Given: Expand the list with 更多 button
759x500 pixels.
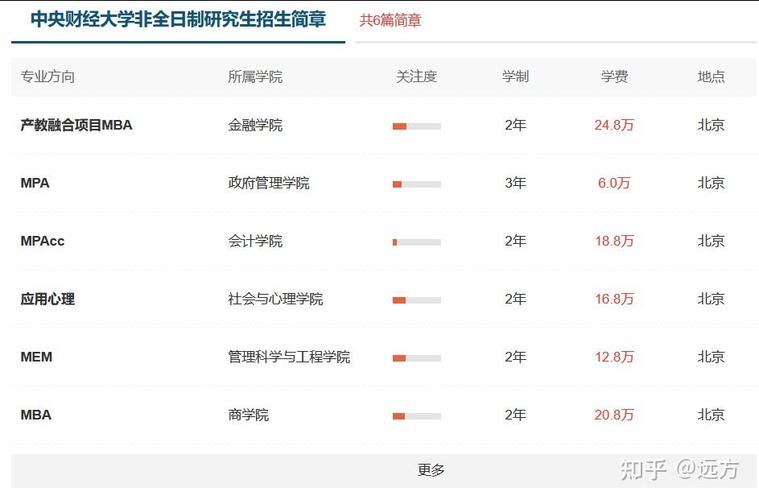Looking at the screenshot, I should pyautogui.click(x=383, y=470).
